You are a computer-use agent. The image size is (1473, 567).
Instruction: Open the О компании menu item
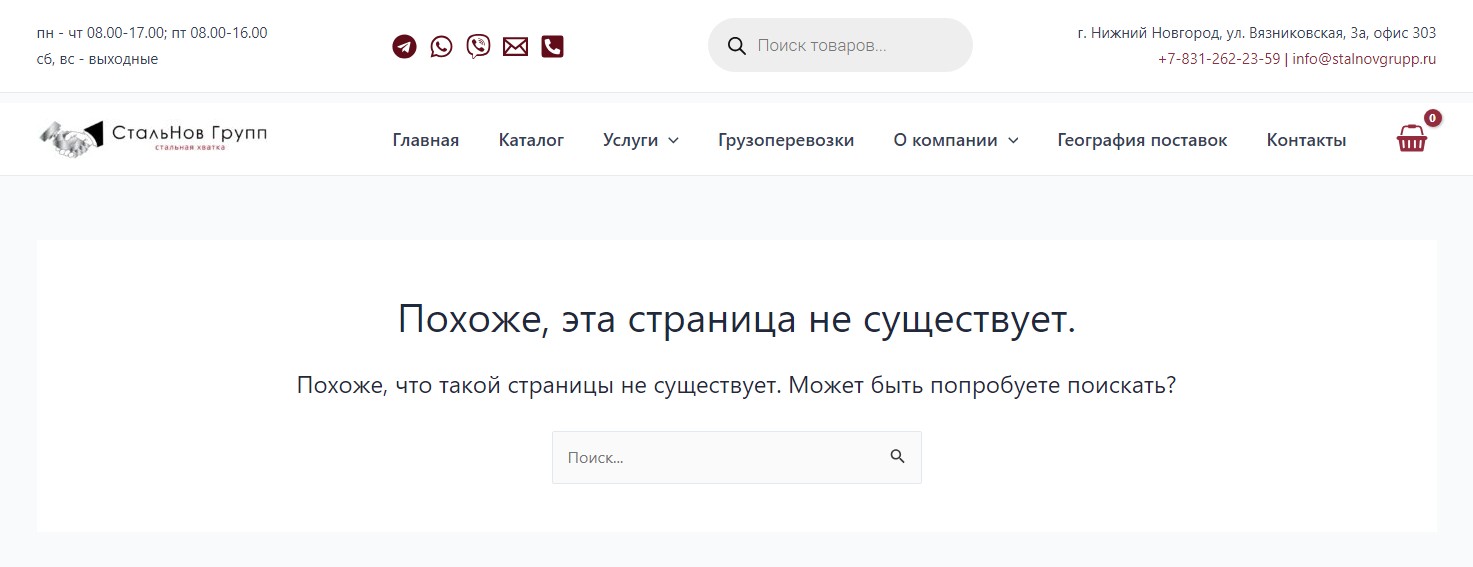pos(945,140)
